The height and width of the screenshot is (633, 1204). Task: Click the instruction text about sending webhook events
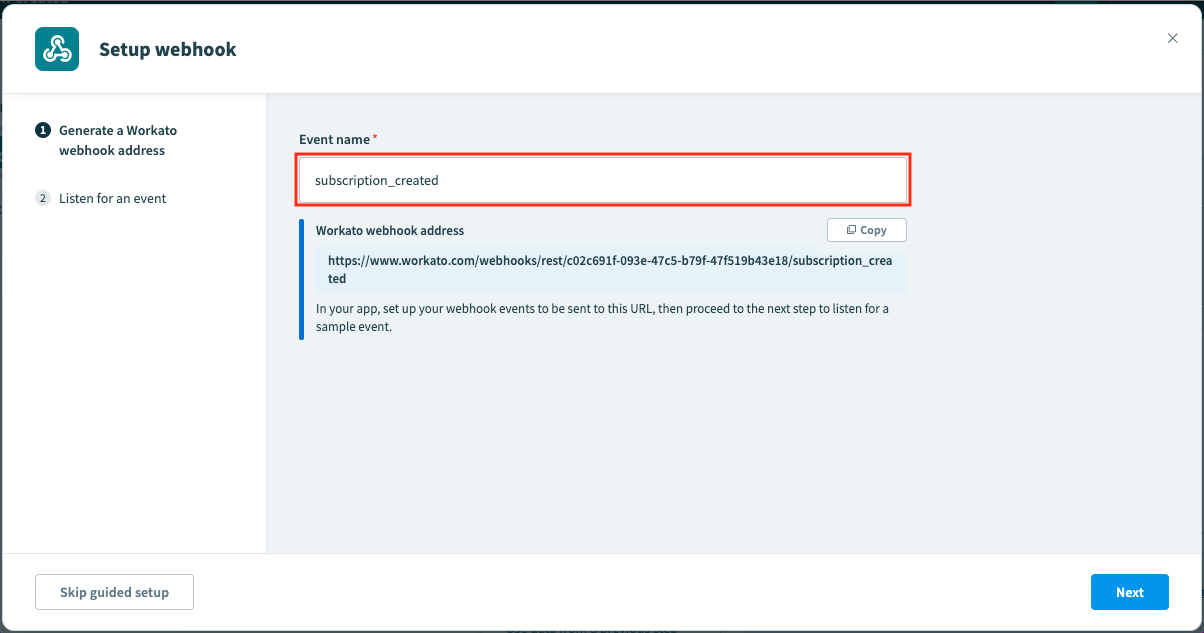click(602, 317)
